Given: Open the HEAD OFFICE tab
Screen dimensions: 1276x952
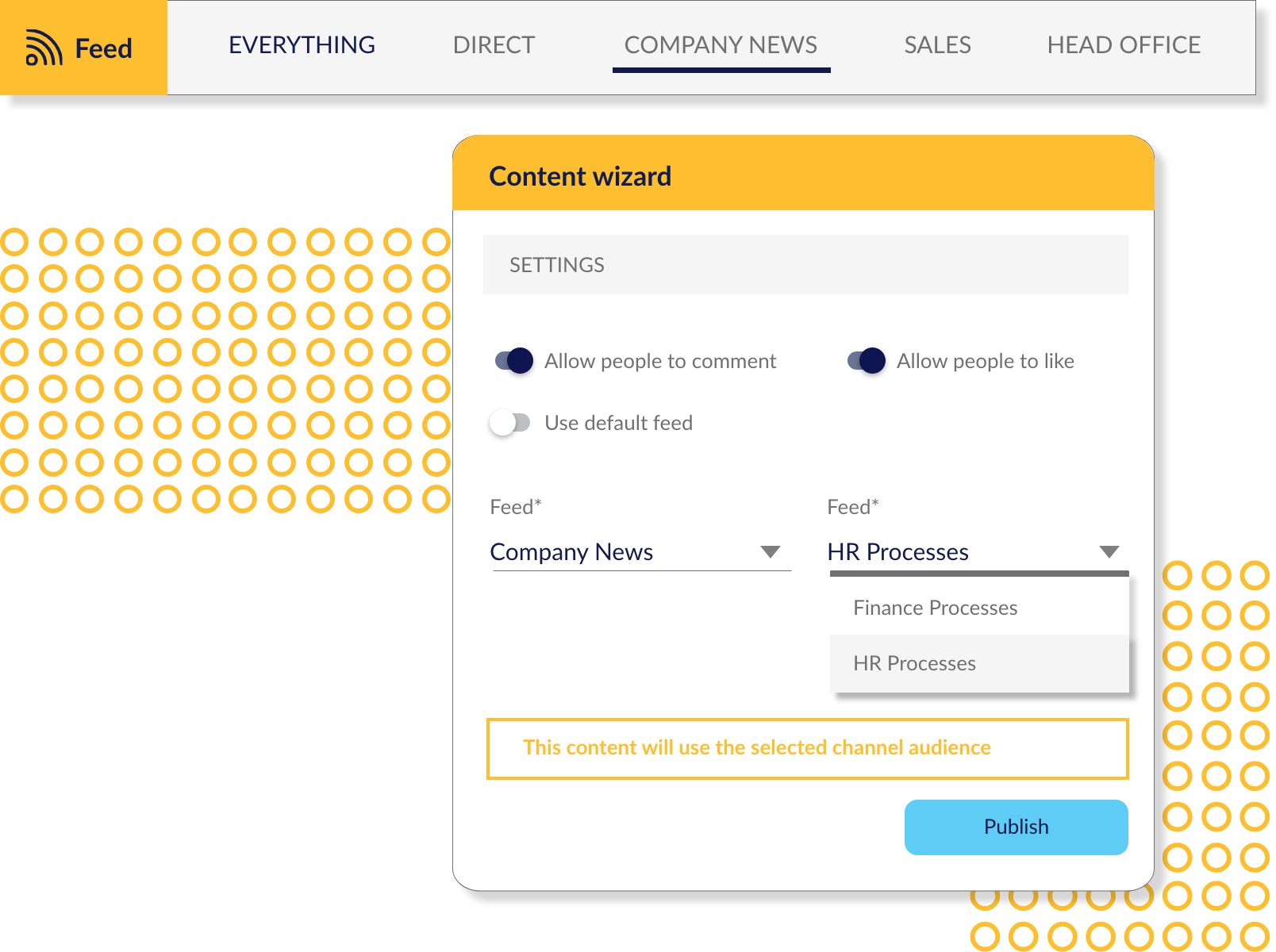Looking at the screenshot, I should tap(1124, 45).
